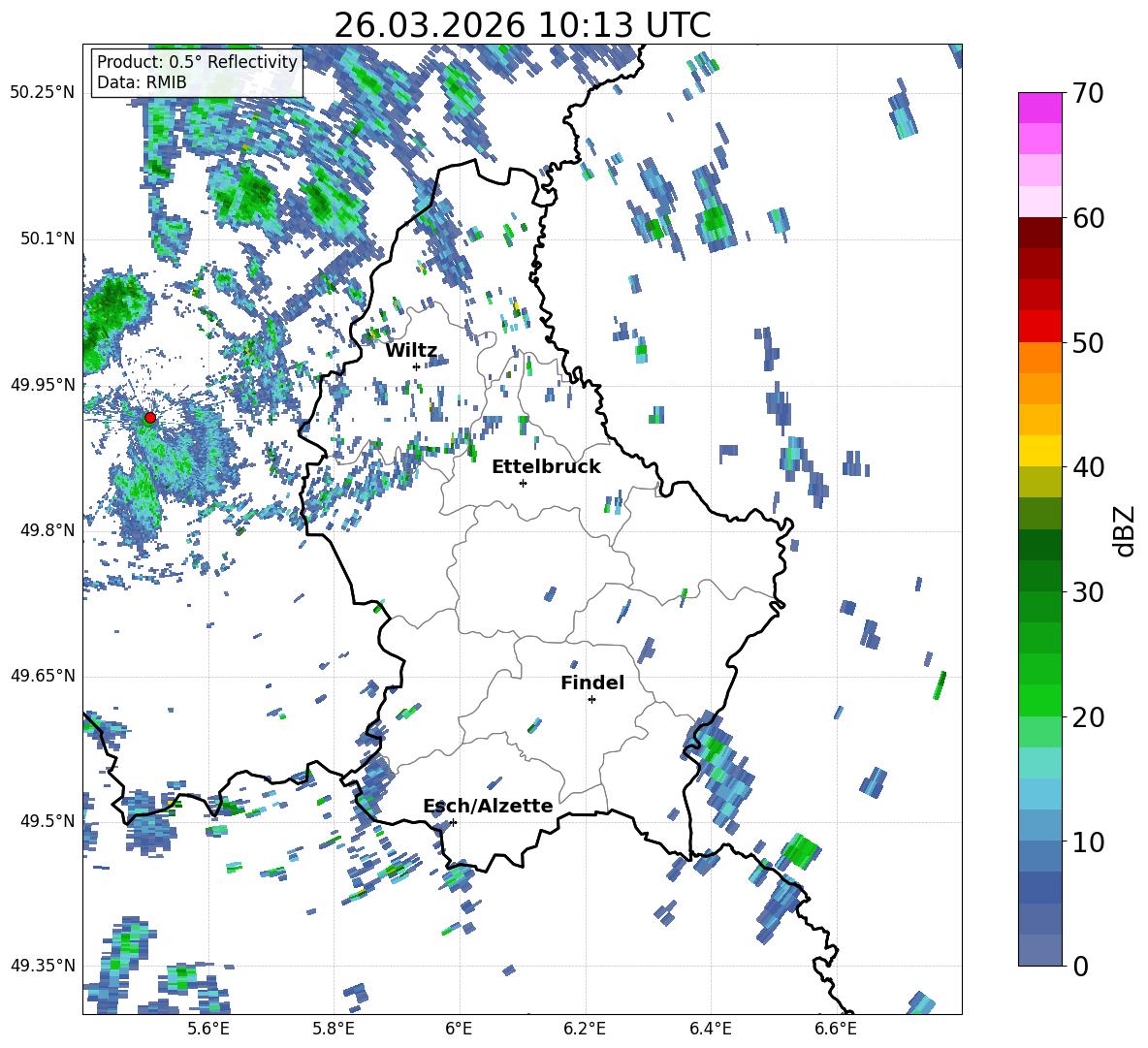Click the cross marker below Findel
The width and height of the screenshot is (1148, 1048).
pyautogui.click(x=591, y=700)
